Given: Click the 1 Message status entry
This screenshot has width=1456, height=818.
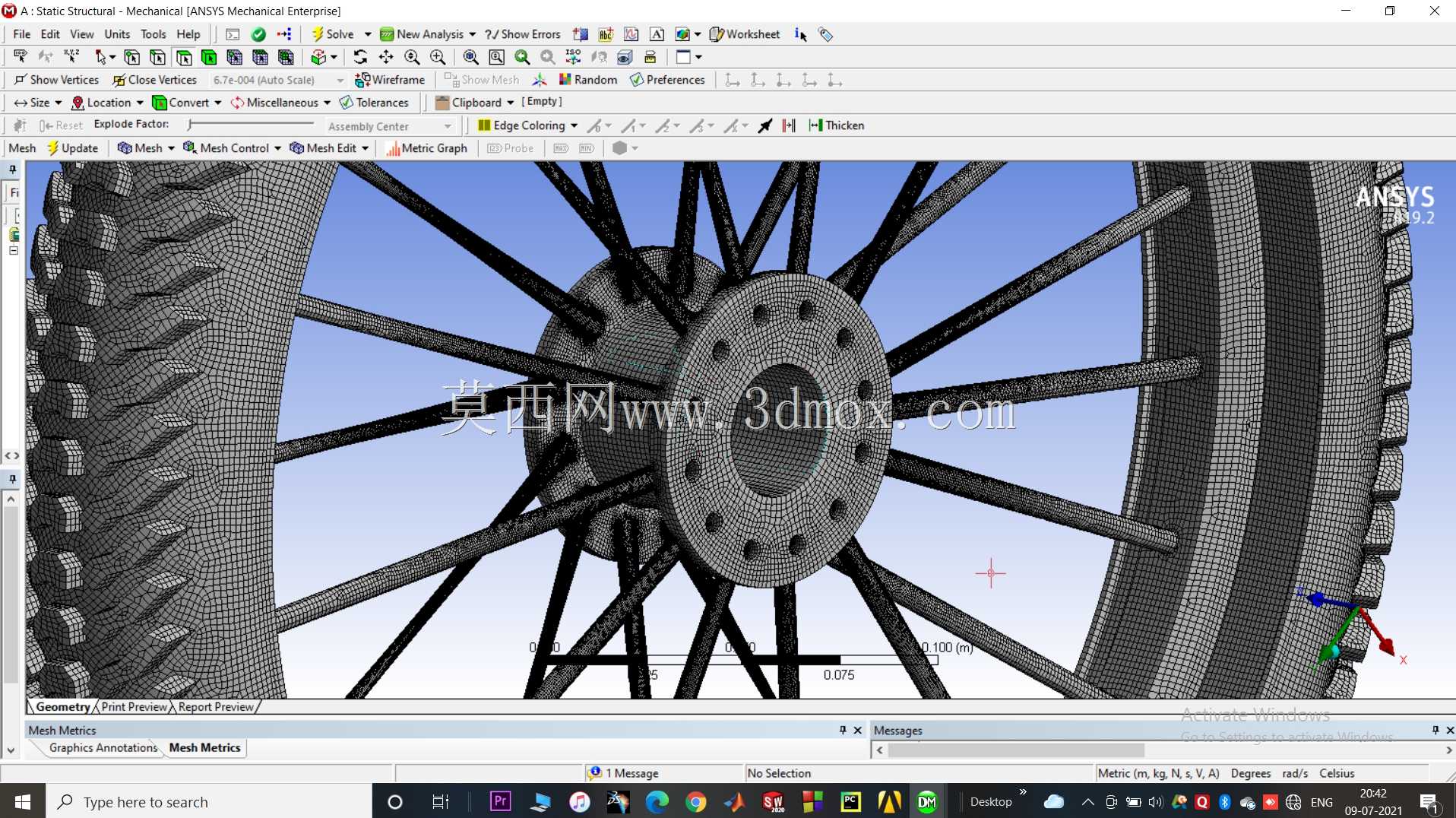Looking at the screenshot, I should [x=624, y=773].
